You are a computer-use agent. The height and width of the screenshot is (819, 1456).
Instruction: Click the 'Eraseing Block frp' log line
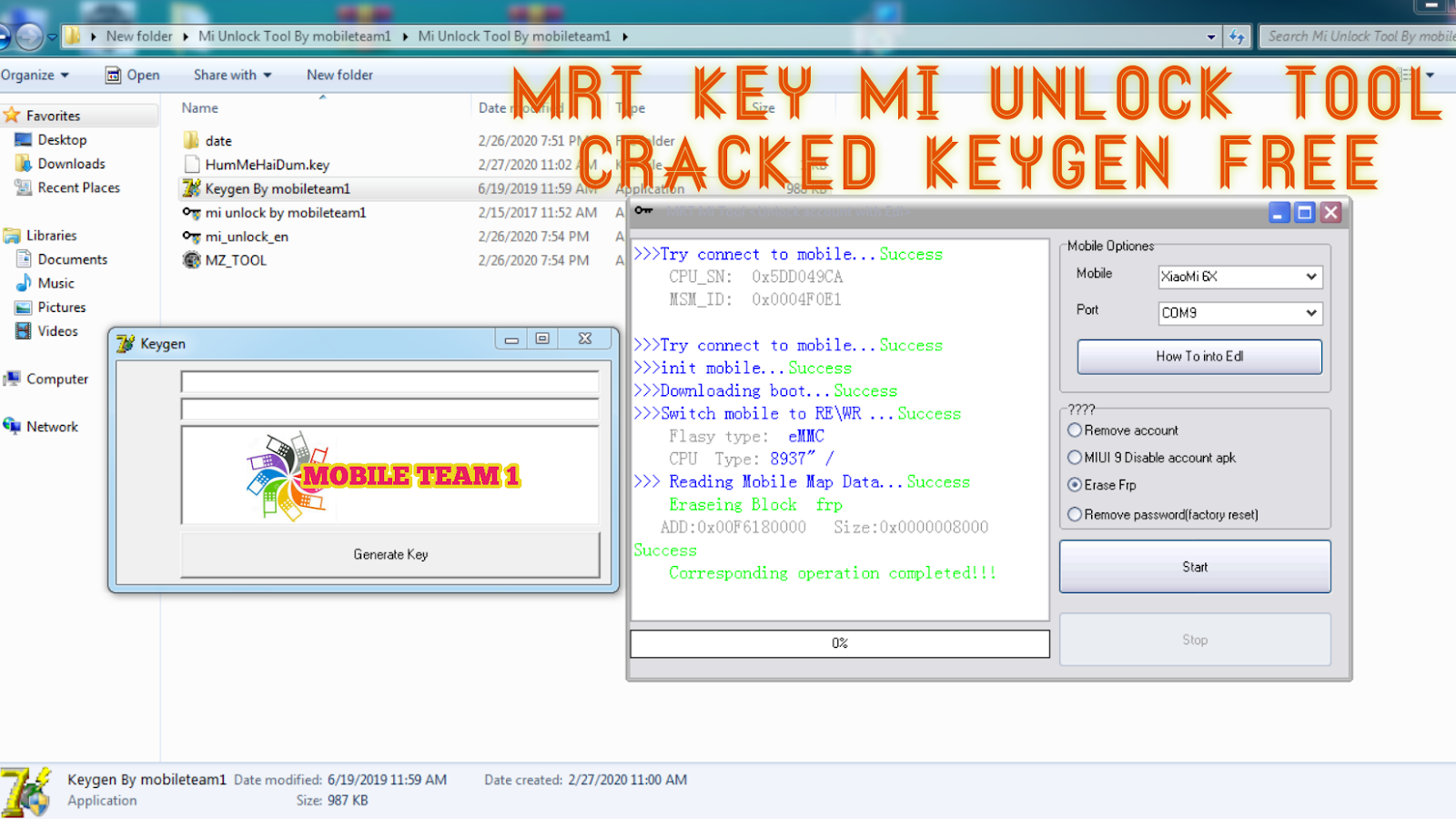(755, 505)
